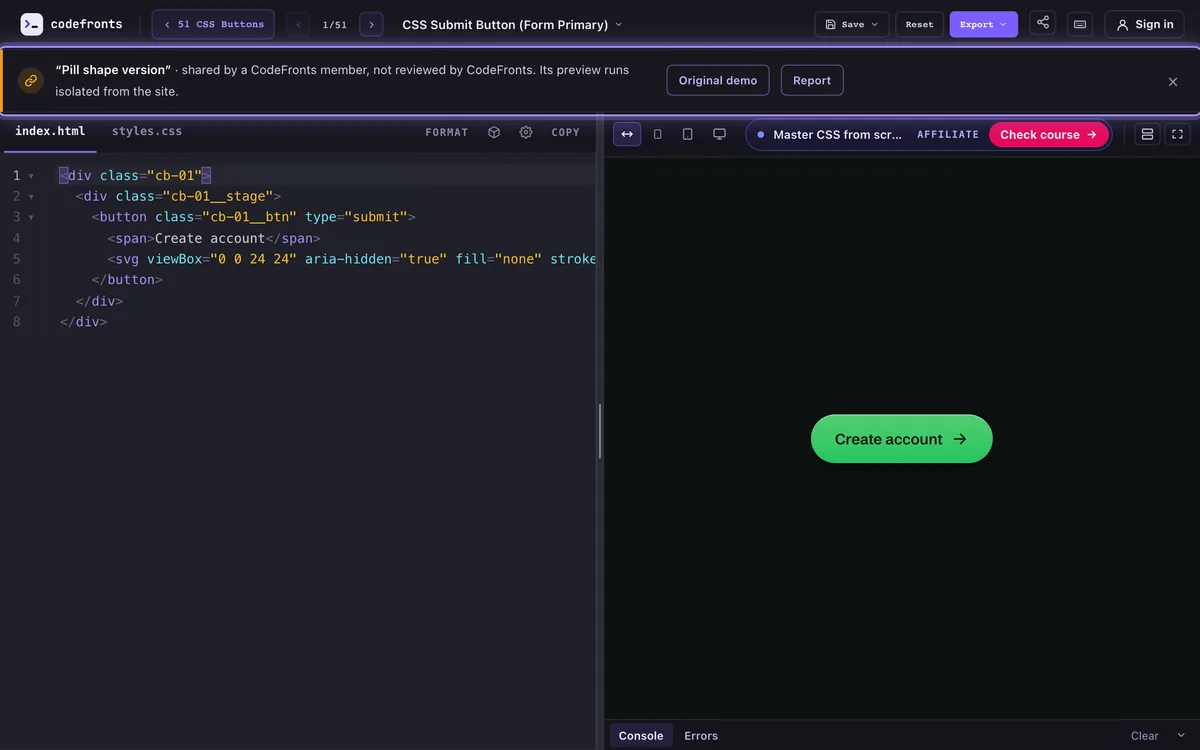This screenshot has width=1200, height=750.
Task: Click the green Create account preview button
Action: 901,439
